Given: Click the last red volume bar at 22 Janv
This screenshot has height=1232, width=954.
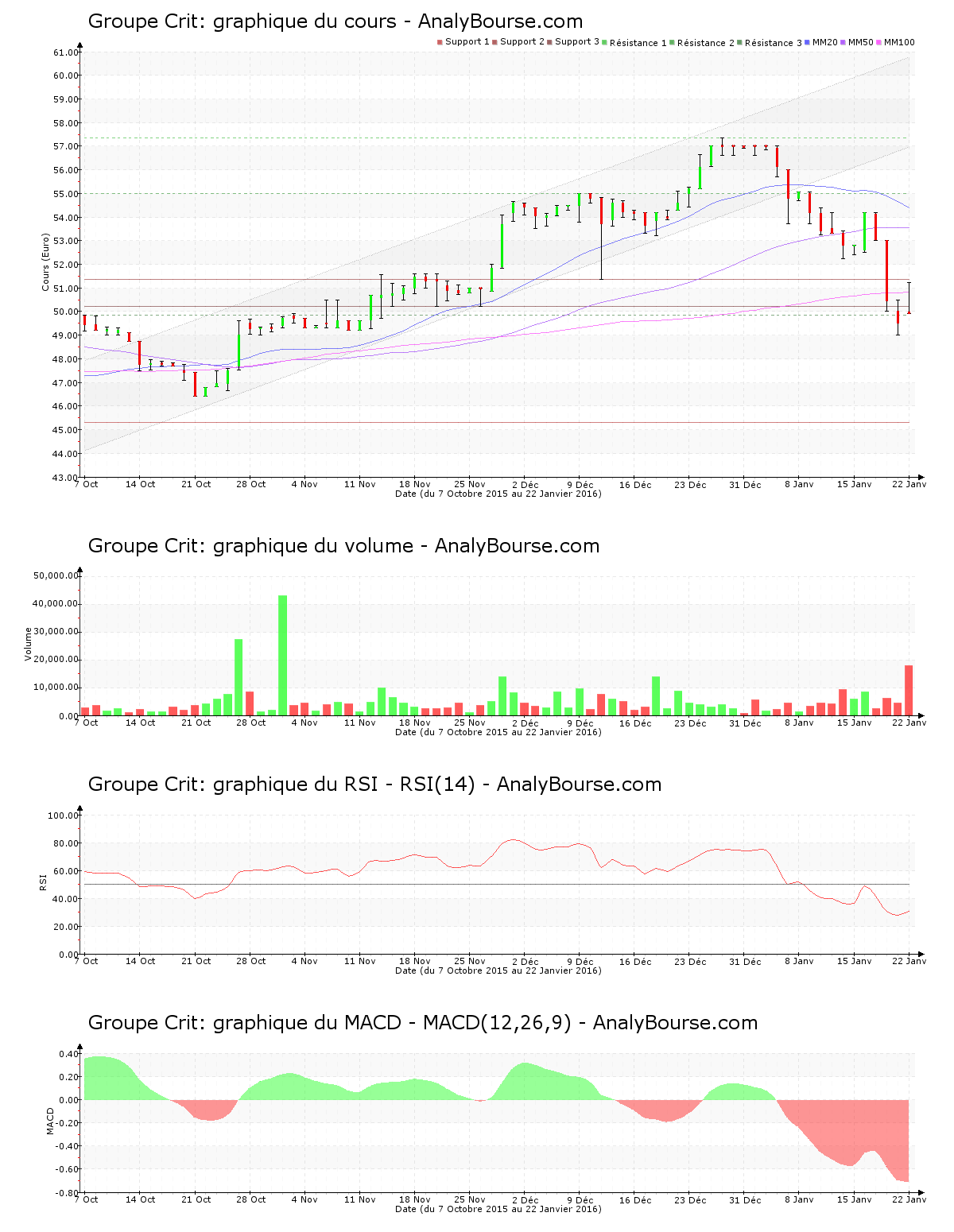Looking at the screenshot, I should point(909,690).
